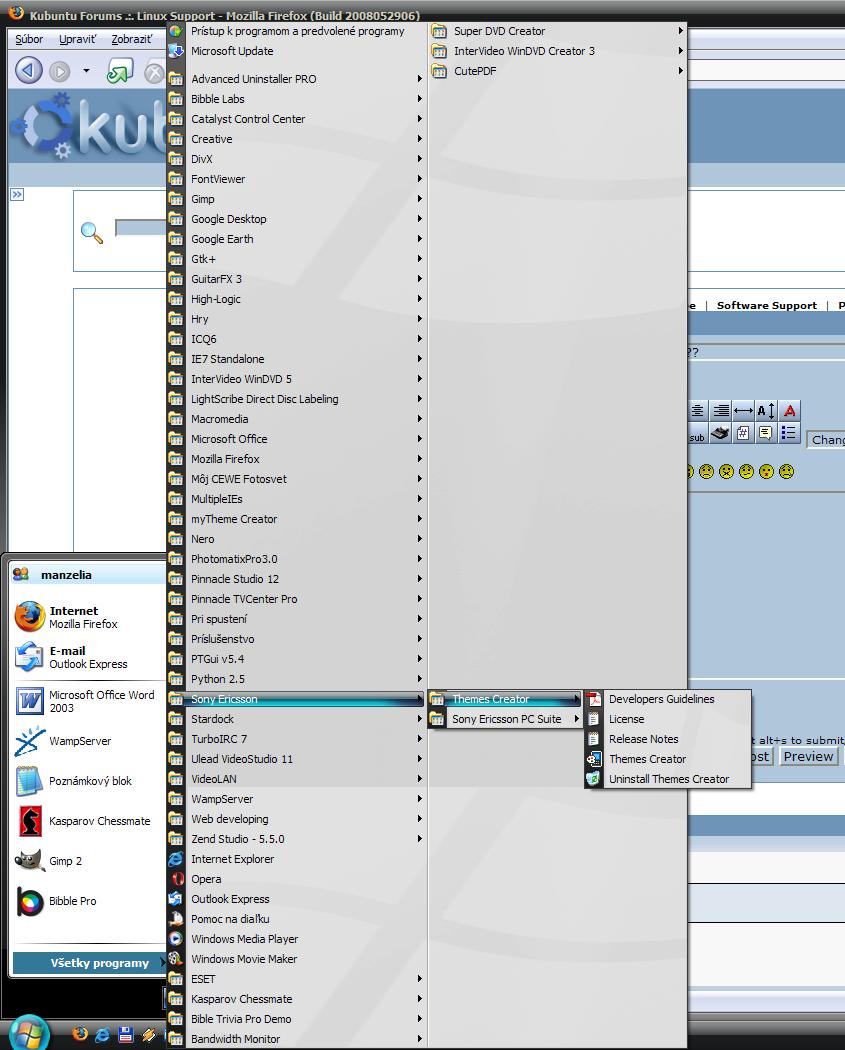Click the Firefox reload page icon
This screenshot has height=1050, width=845.
[x=120, y=71]
